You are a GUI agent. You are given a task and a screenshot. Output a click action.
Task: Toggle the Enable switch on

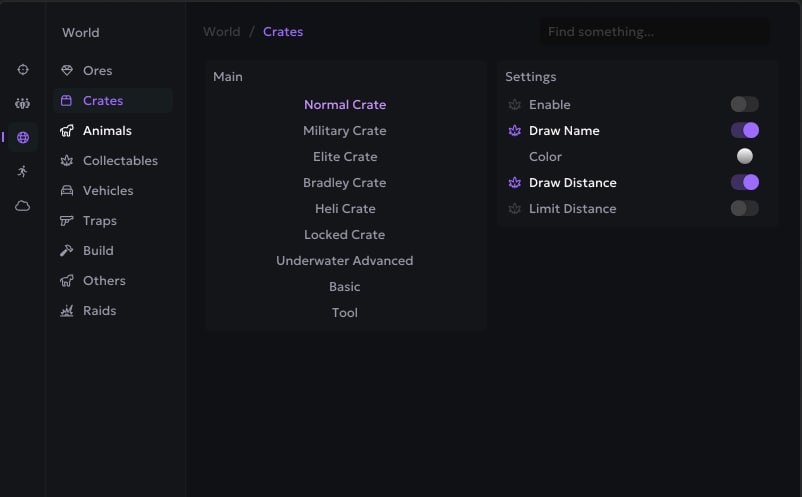744,104
